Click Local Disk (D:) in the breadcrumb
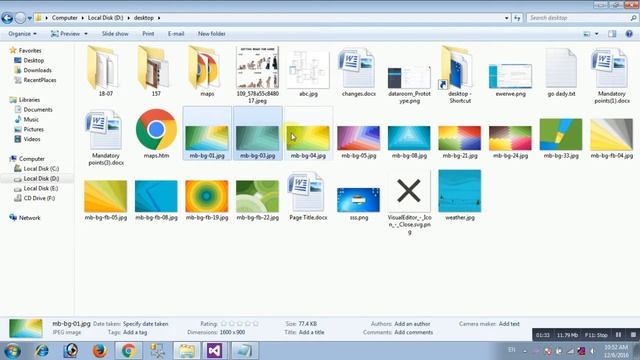The height and width of the screenshot is (360, 640). tap(105, 18)
